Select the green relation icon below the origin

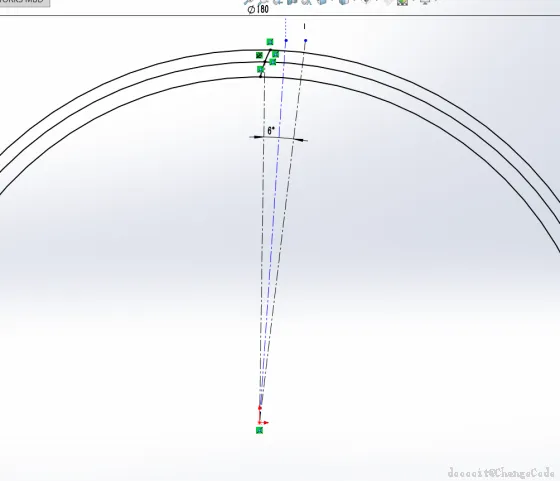tap(260, 430)
